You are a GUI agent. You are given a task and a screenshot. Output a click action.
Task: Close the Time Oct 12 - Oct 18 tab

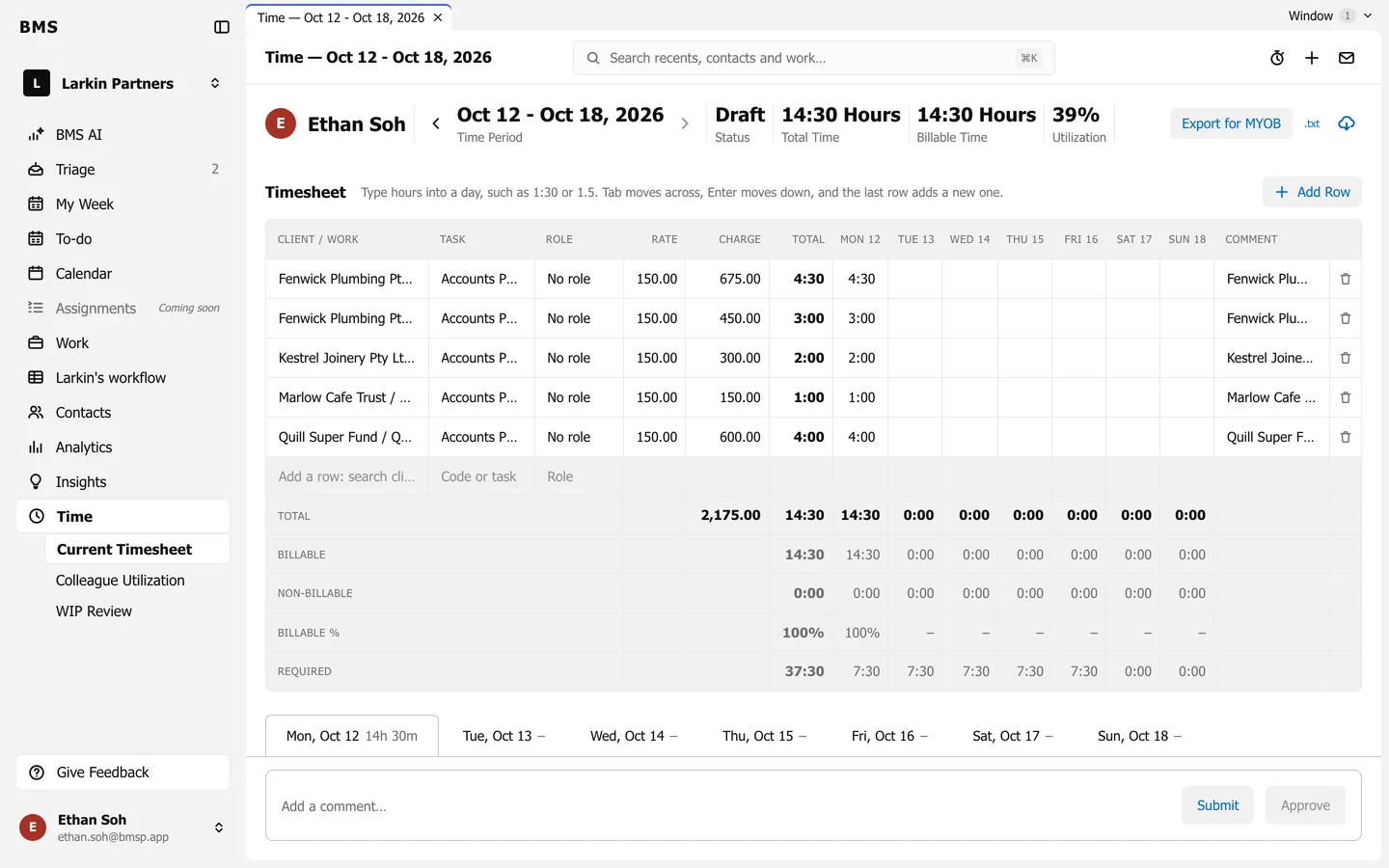click(438, 17)
